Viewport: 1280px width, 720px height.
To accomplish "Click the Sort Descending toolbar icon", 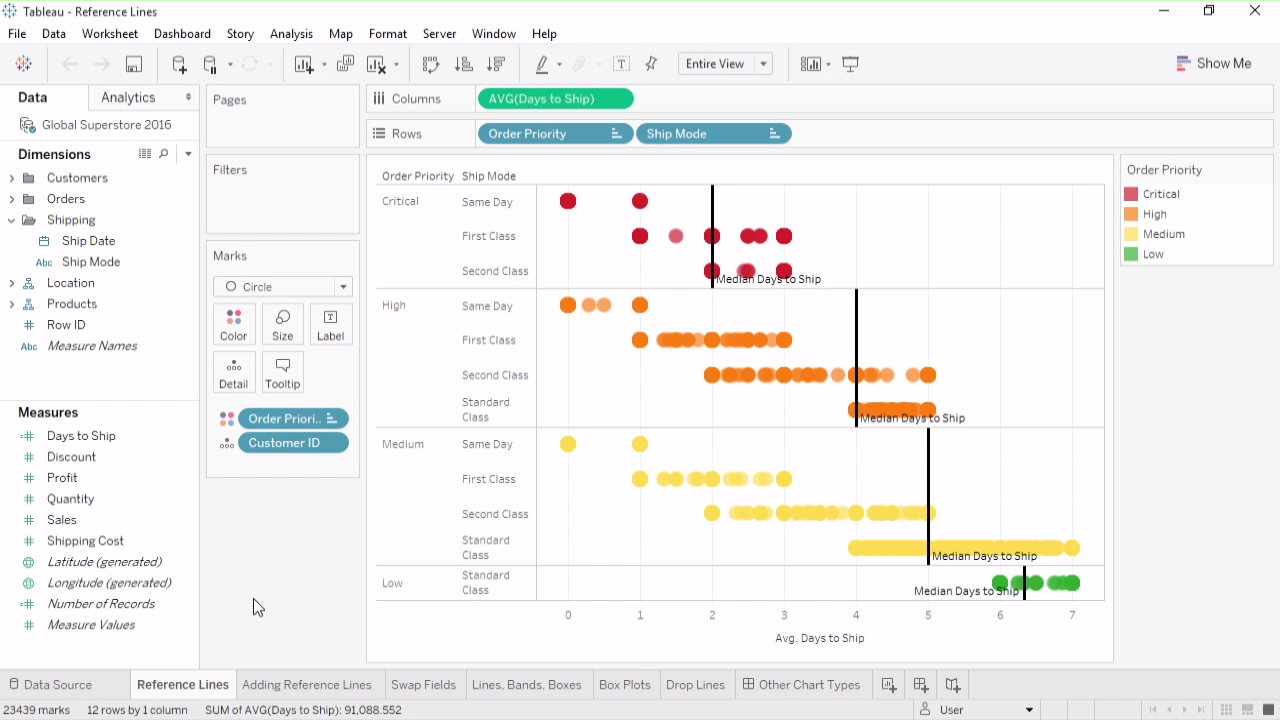I will point(495,64).
